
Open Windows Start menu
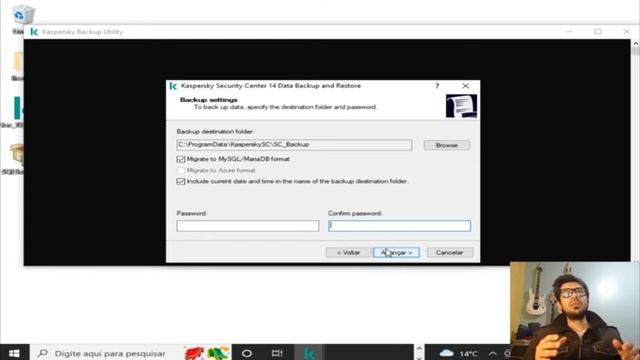click(x=14, y=353)
